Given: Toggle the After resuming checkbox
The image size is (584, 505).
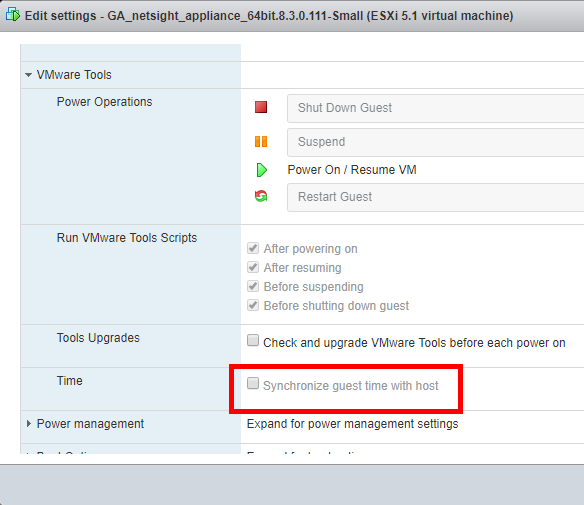Looking at the screenshot, I should click(253, 267).
